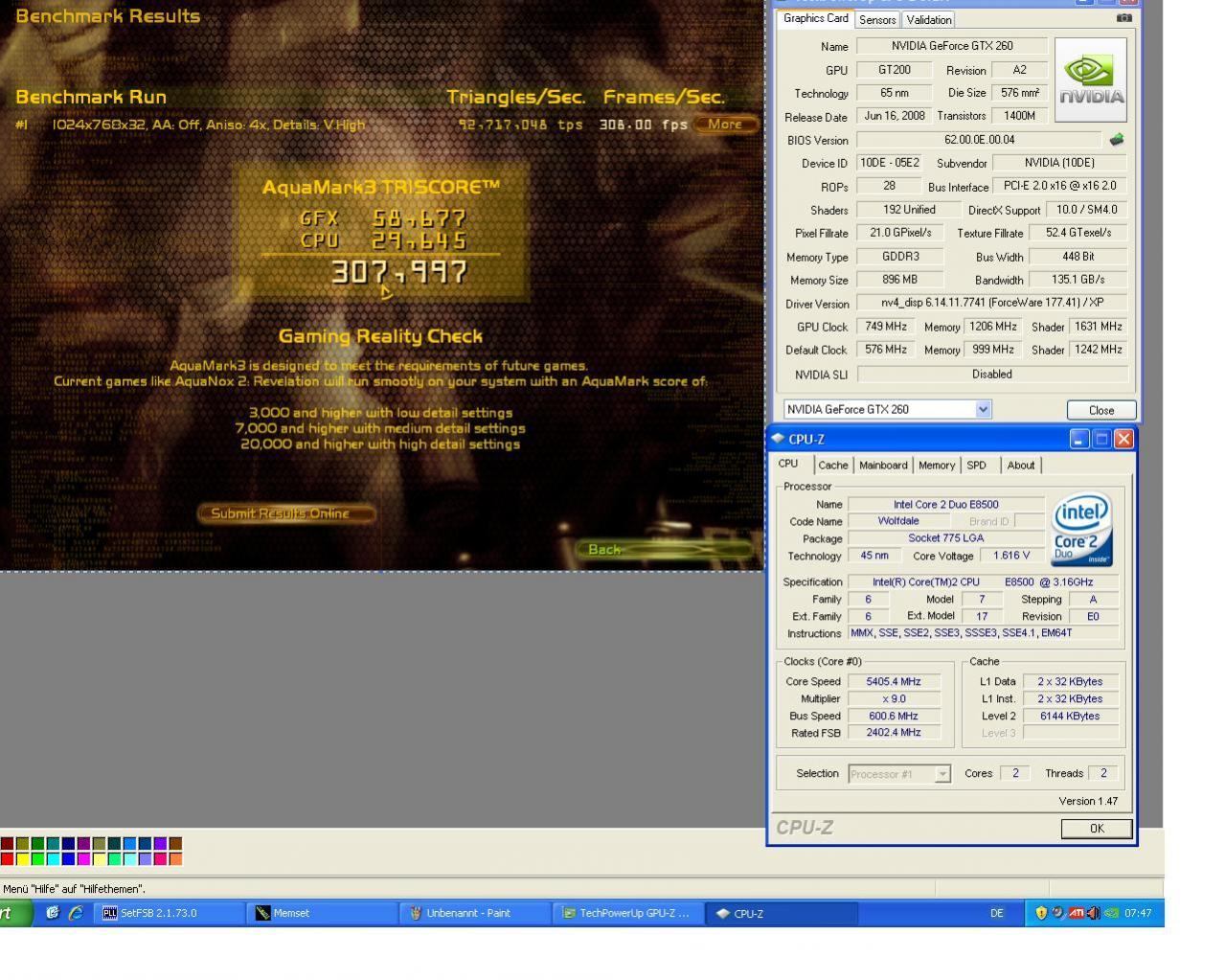Switch to the SPD tab in CPU-Z
Screen dimensions: 1225x980
(x=976, y=466)
